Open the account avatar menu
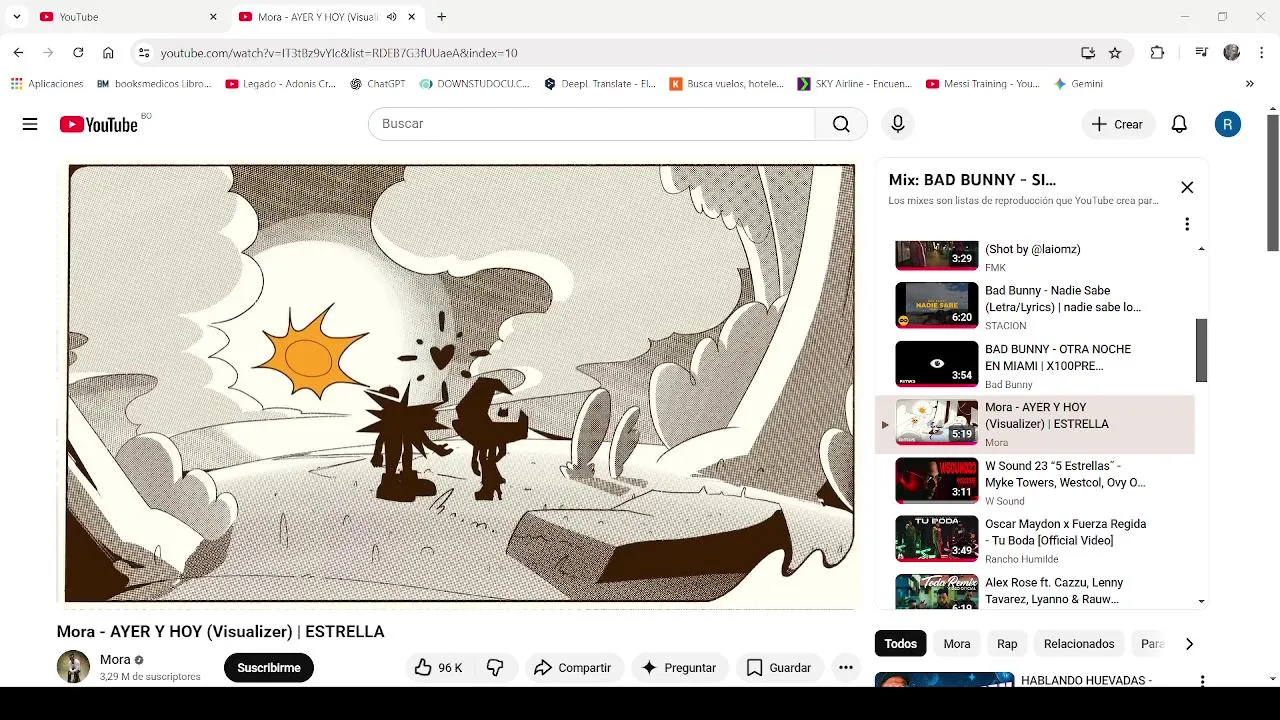Screen dimensions: 1280x720 [1228, 124]
